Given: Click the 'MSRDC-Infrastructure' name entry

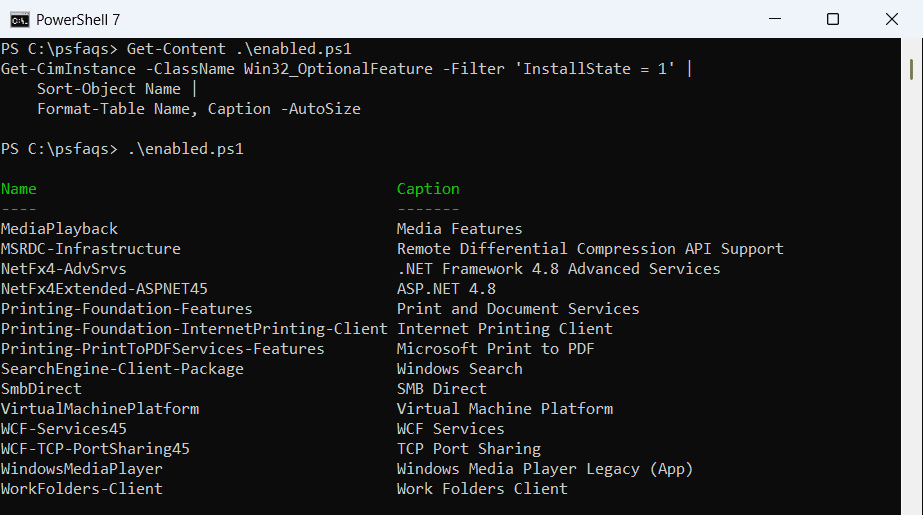Looking at the screenshot, I should click(91, 249).
